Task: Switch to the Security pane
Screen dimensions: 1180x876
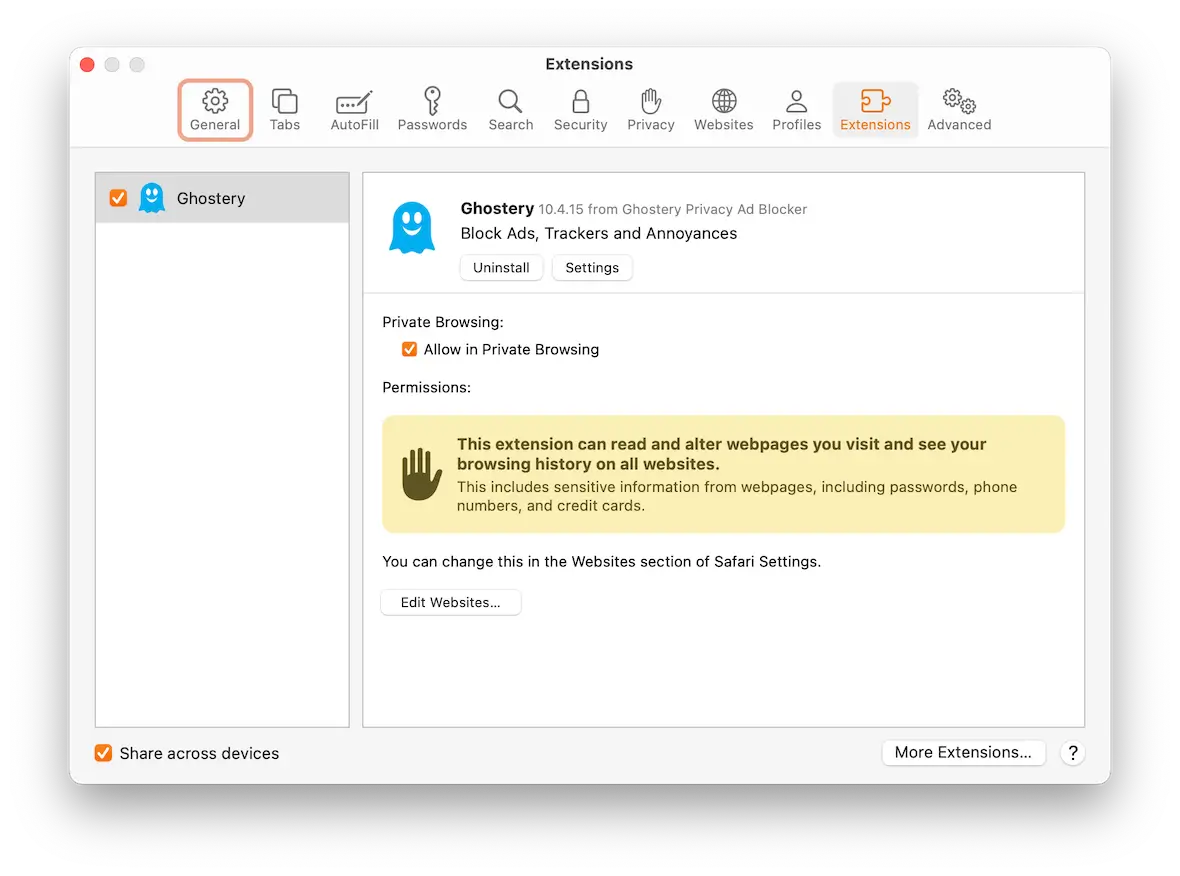Action: (580, 110)
